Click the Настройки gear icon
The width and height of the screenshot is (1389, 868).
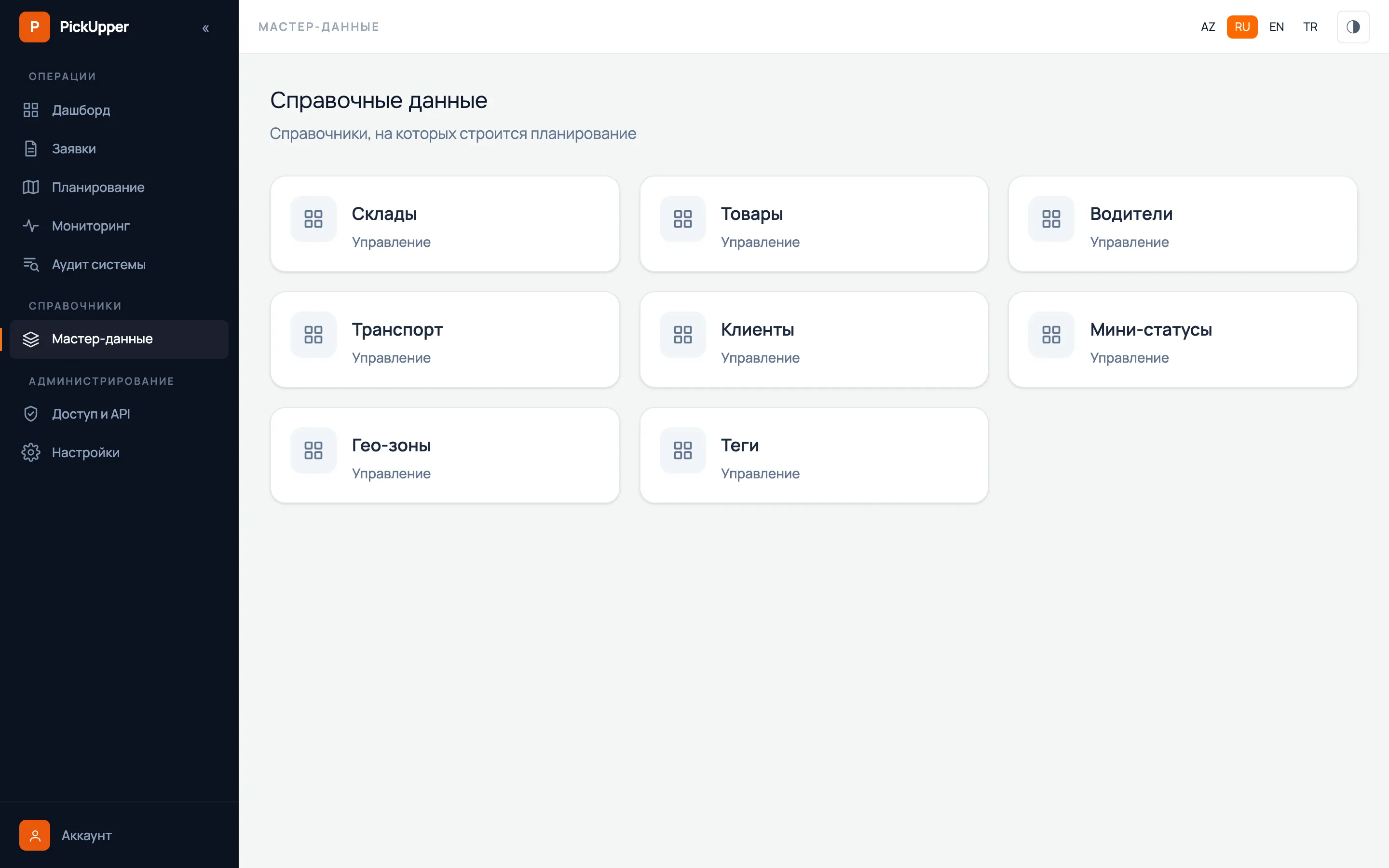(31, 452)
